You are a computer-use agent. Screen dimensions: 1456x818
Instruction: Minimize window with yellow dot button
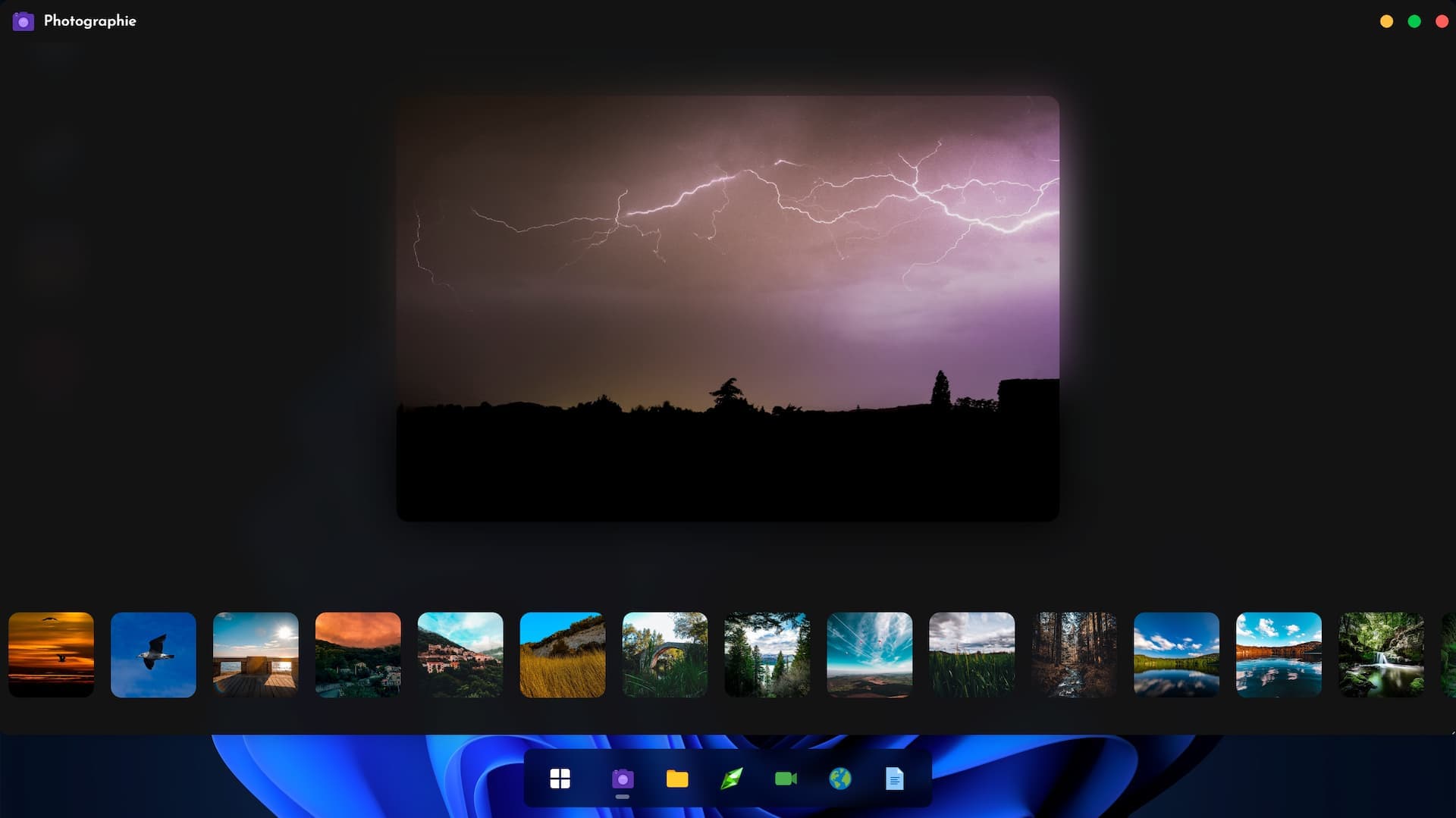click(x=1386, y=21)
